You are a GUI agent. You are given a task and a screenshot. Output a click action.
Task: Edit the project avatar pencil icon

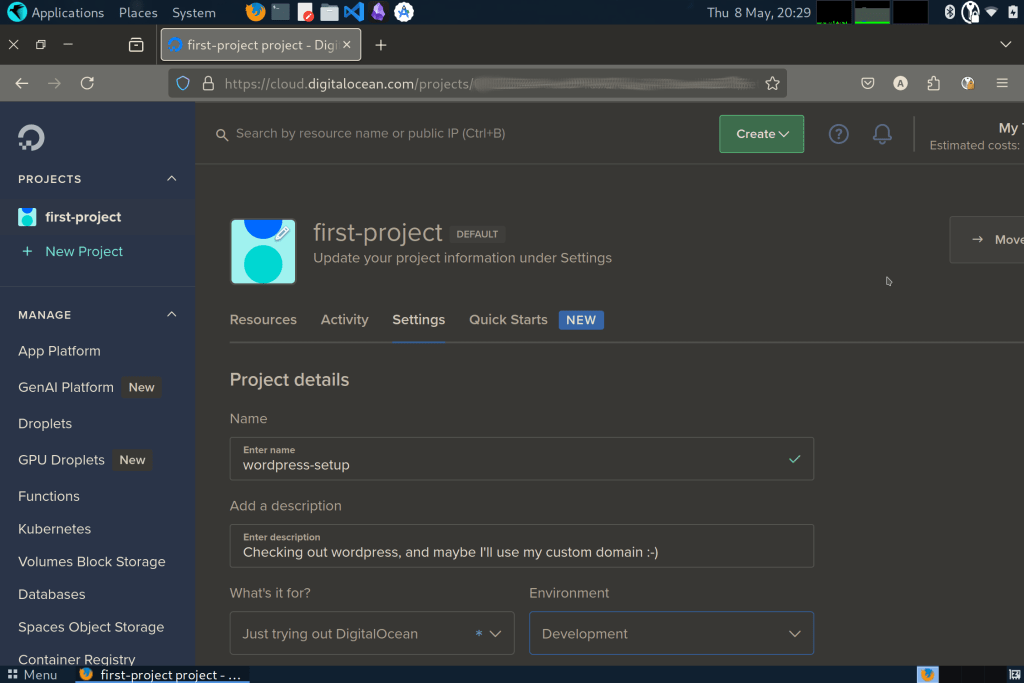point(282,233)
